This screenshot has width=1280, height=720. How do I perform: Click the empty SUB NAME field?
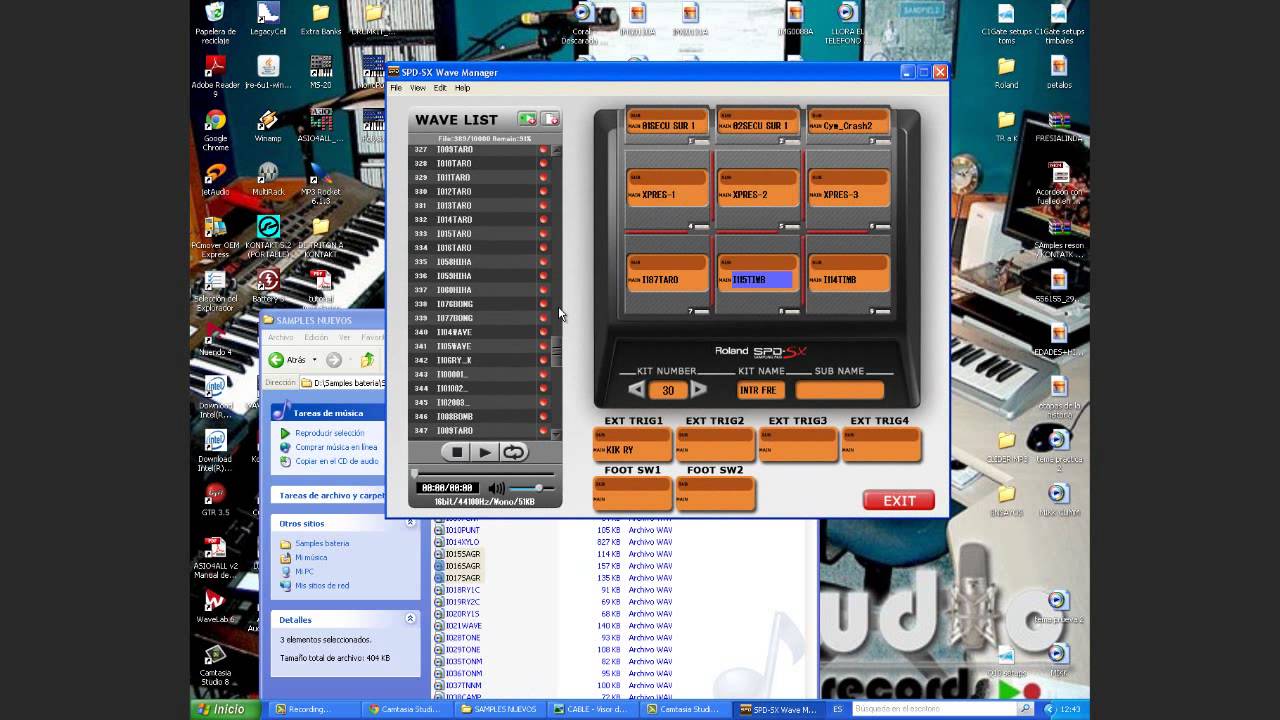coord(840,390)
